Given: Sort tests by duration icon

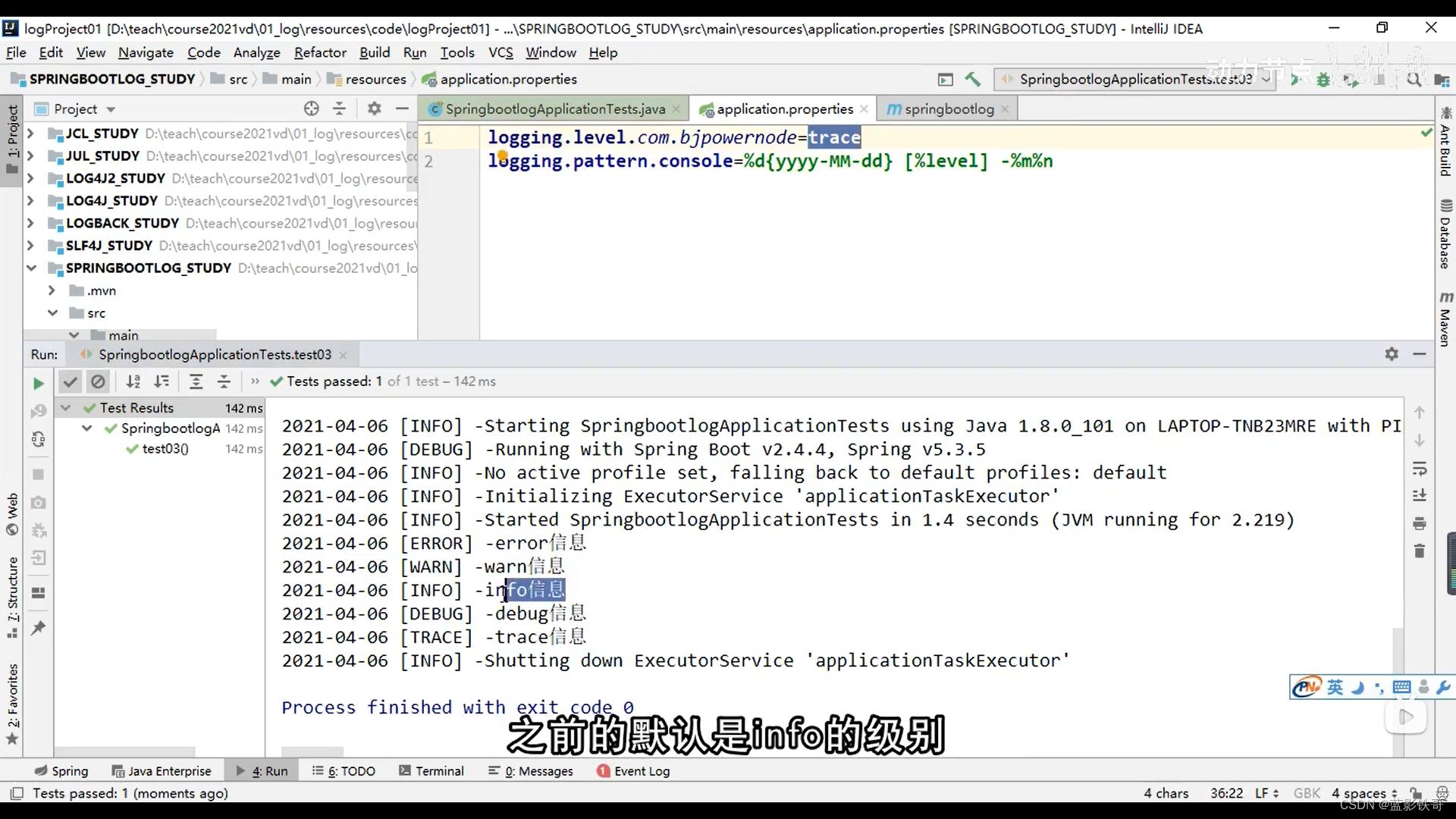Looking at the screenshot, I should [x=162, y=381].
